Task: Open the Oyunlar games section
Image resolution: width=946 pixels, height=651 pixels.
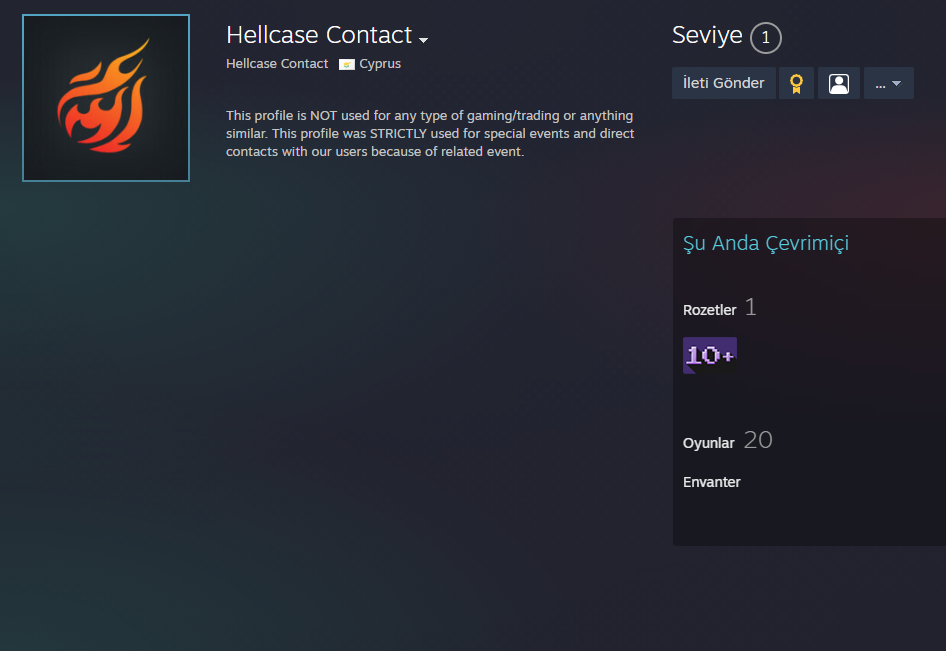Action: coord(708,443)
